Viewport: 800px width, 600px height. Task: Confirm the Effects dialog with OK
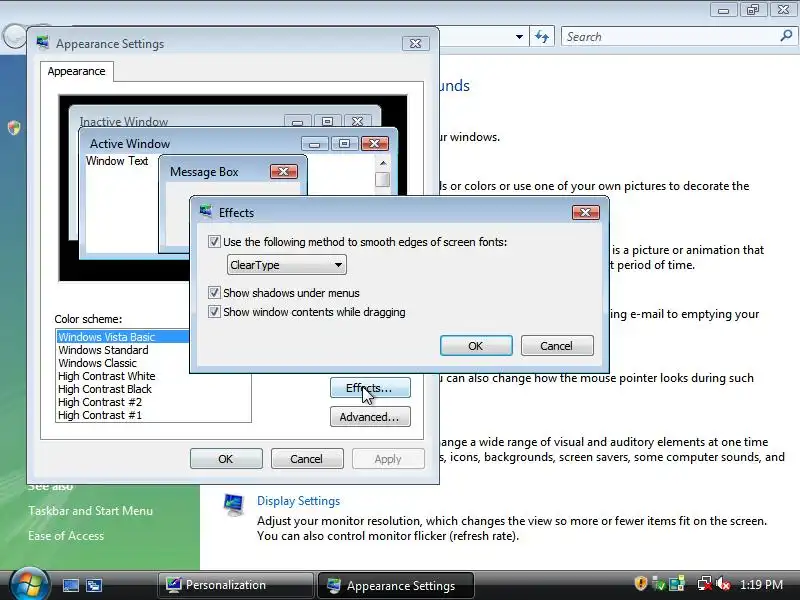tap(476, 345)
